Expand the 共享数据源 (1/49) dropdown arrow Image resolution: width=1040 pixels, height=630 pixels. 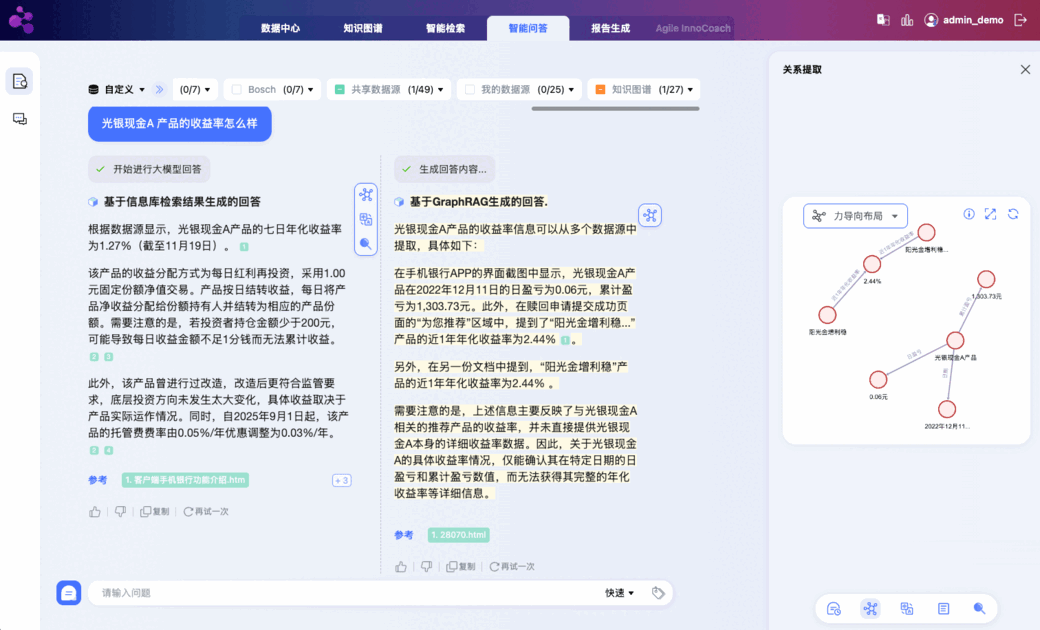[440, 90]
